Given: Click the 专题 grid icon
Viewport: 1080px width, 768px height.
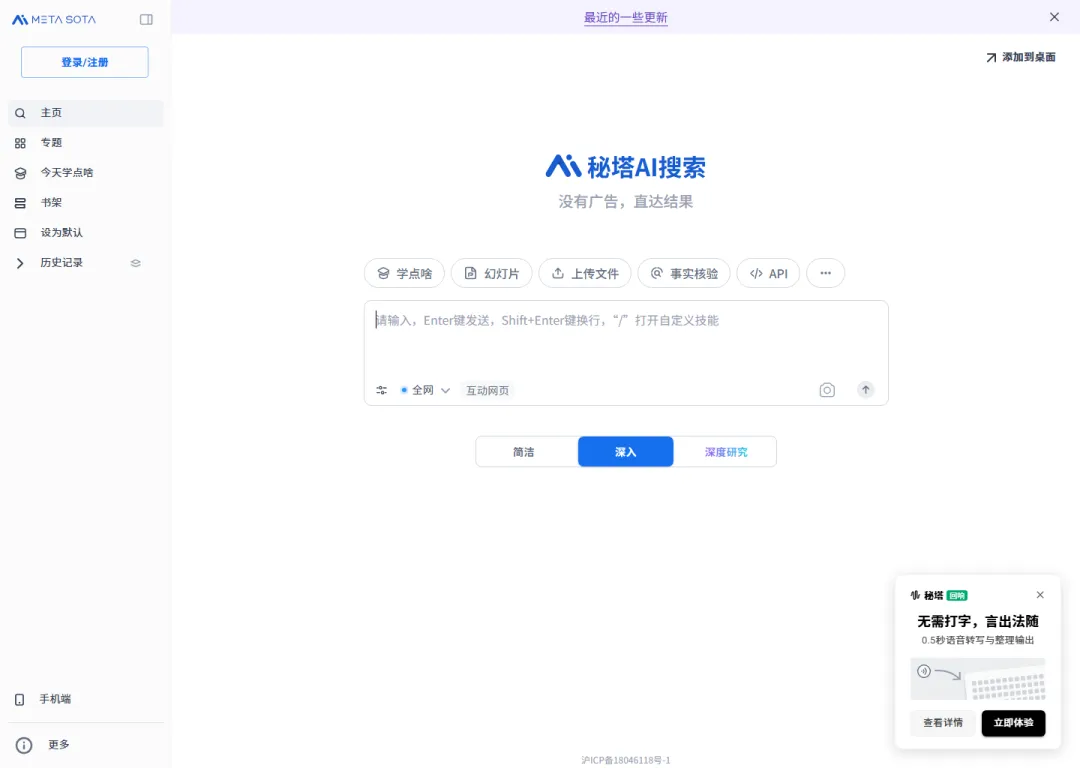Looking at the screenshot, I should click(x=20, y=143).
